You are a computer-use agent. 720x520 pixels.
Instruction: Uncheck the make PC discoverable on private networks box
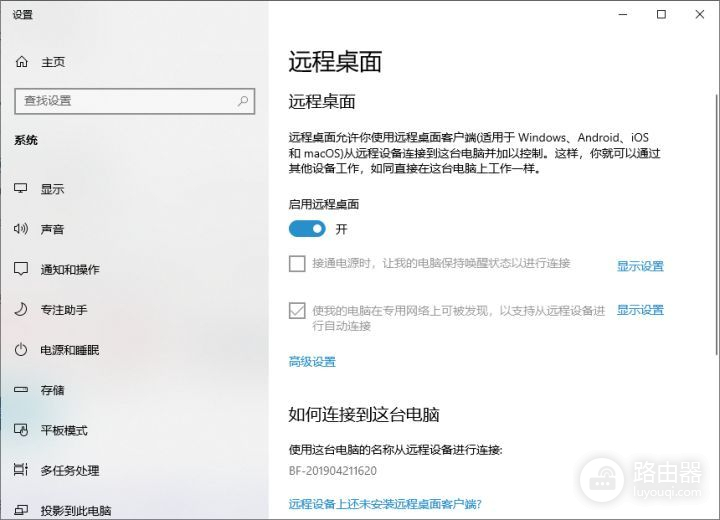(x=297, y=311)
